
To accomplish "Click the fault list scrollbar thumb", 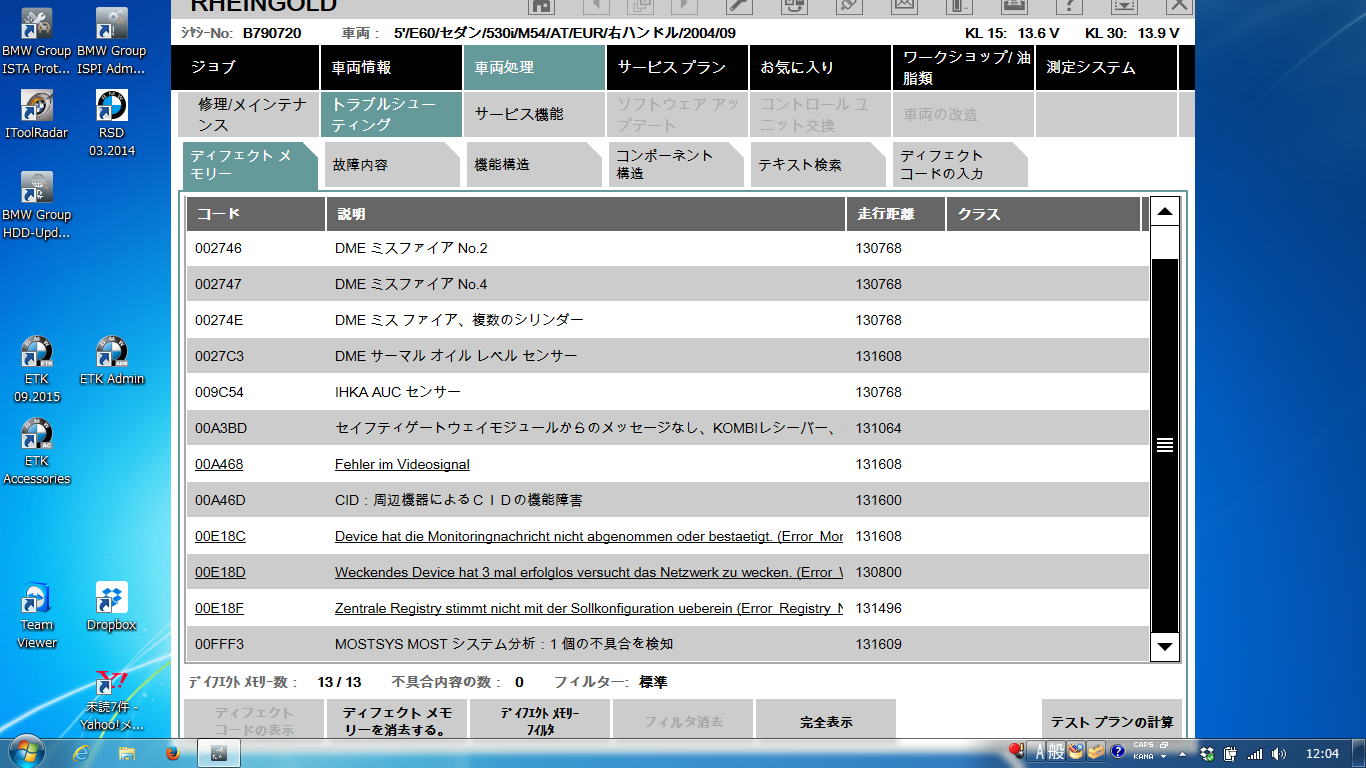I will pos(1165,446).
